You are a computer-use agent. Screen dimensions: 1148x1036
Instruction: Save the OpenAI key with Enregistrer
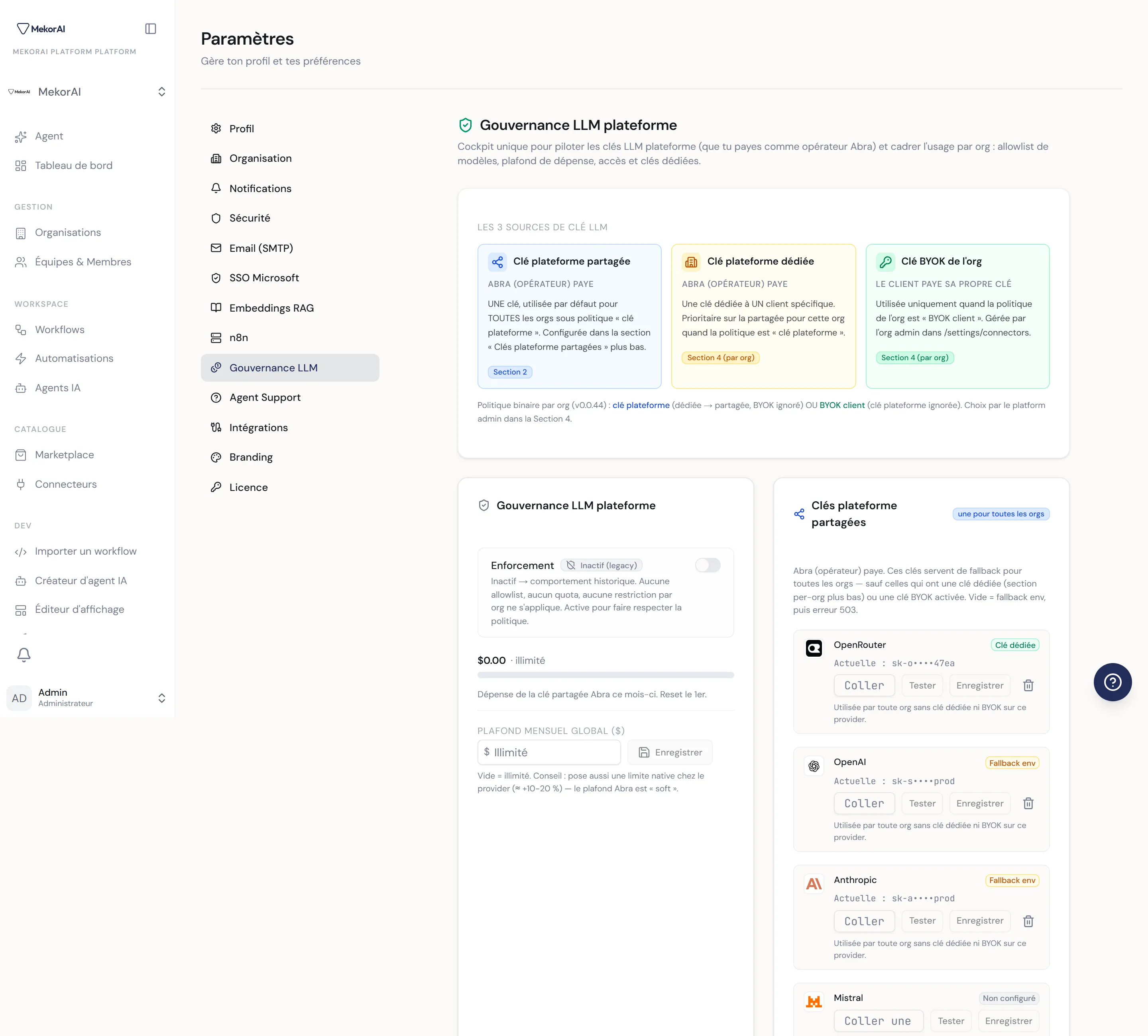[979, 803]
